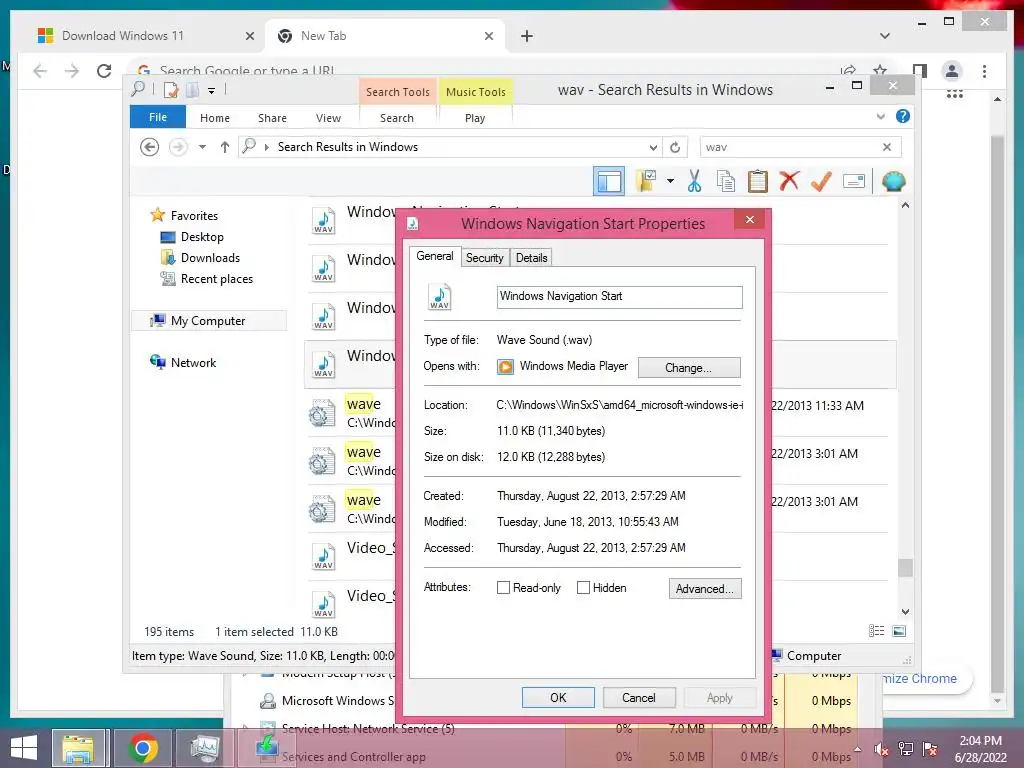Switch to large icons view in status bar
This screenshot has width=1024, height=768.
(899, 631)
